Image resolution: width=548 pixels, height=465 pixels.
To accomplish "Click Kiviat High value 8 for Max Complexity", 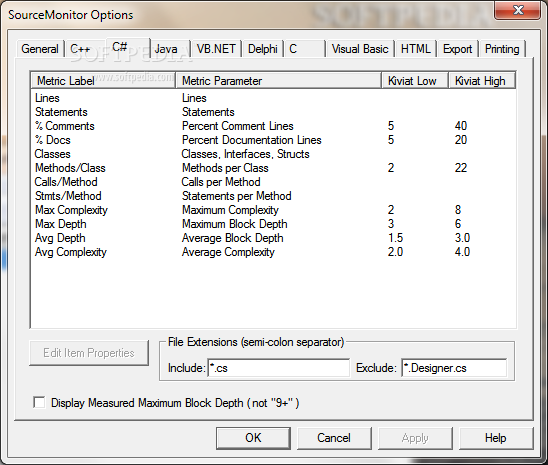I will 458,210.
